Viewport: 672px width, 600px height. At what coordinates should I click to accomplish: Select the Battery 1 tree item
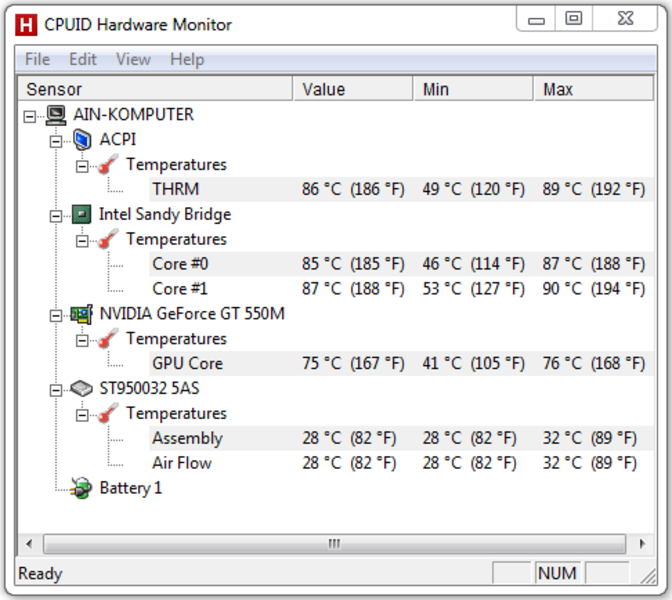131,488
